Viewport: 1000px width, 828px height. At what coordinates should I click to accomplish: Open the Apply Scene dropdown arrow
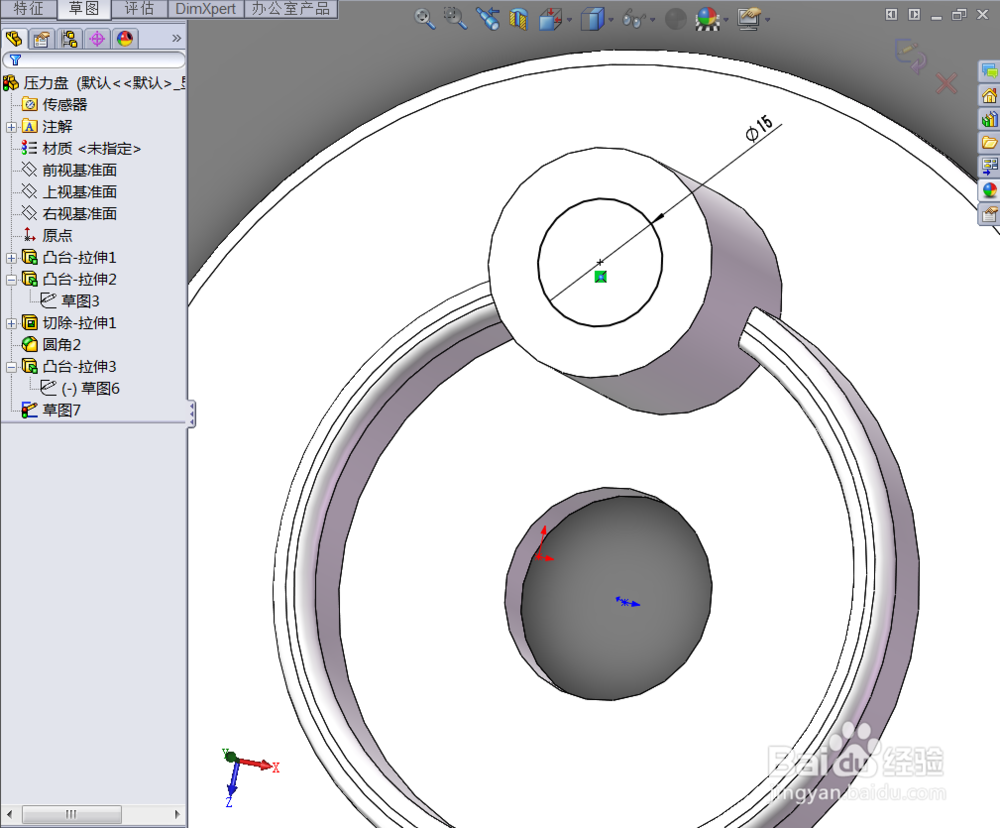[726, 20]
